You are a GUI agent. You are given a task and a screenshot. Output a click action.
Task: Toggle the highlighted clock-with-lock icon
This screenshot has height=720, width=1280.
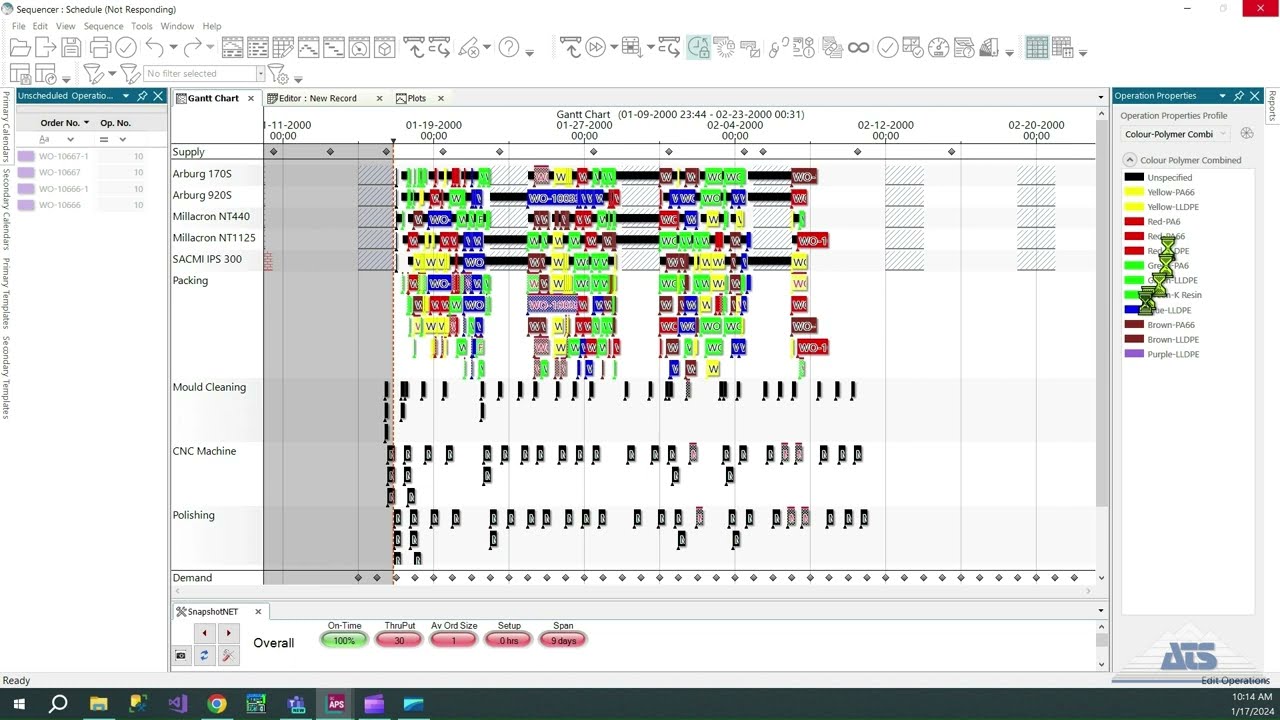(x=698, y=47)
